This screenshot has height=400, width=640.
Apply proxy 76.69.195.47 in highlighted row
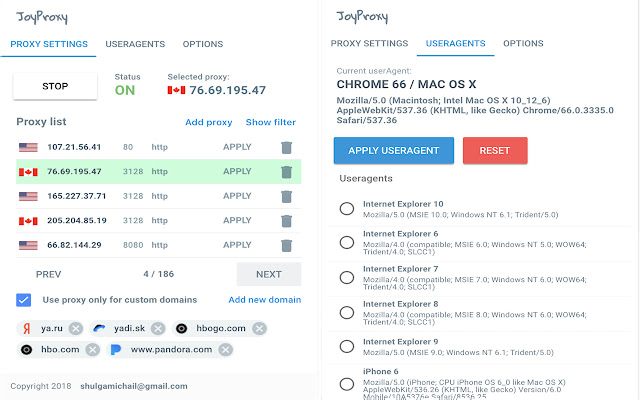[x=237, y=171]
